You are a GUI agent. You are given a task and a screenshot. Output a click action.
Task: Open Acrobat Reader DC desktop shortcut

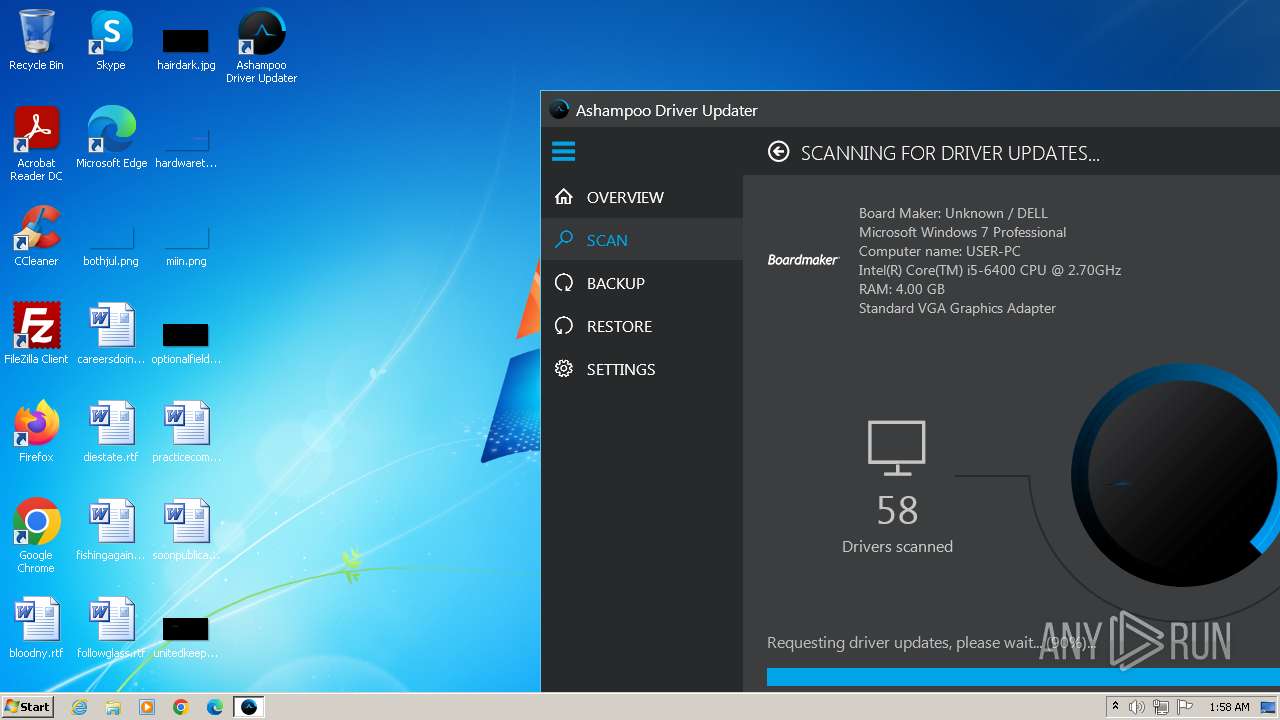point(36,145)
